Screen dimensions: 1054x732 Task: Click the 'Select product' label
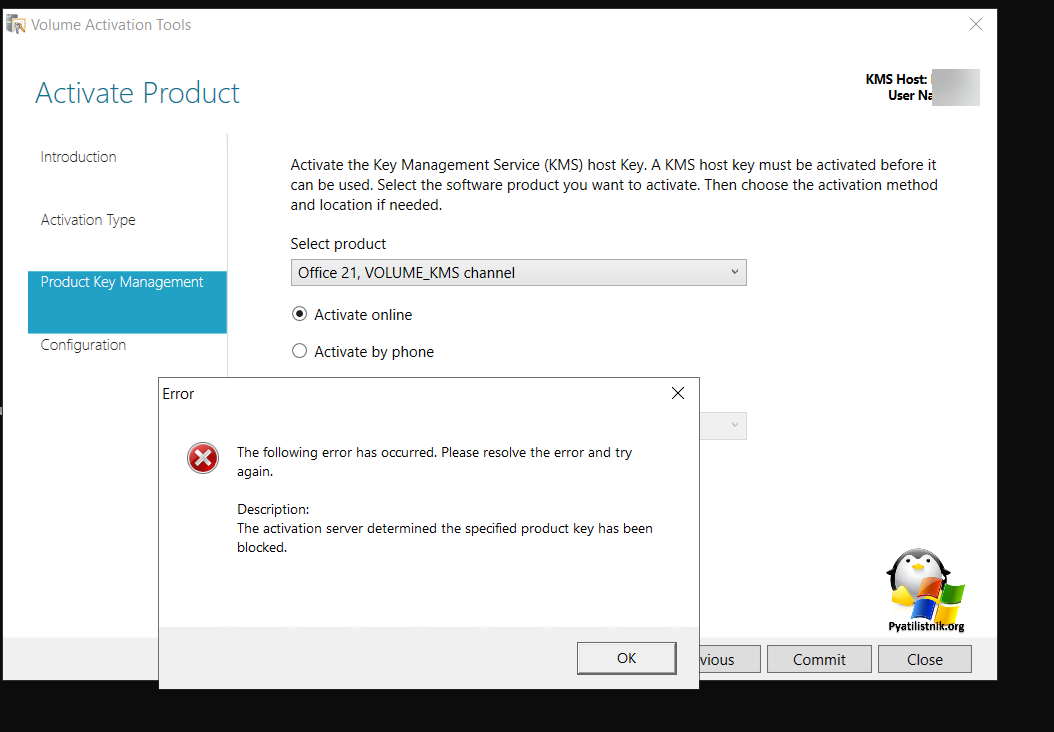tap(338, 243)
